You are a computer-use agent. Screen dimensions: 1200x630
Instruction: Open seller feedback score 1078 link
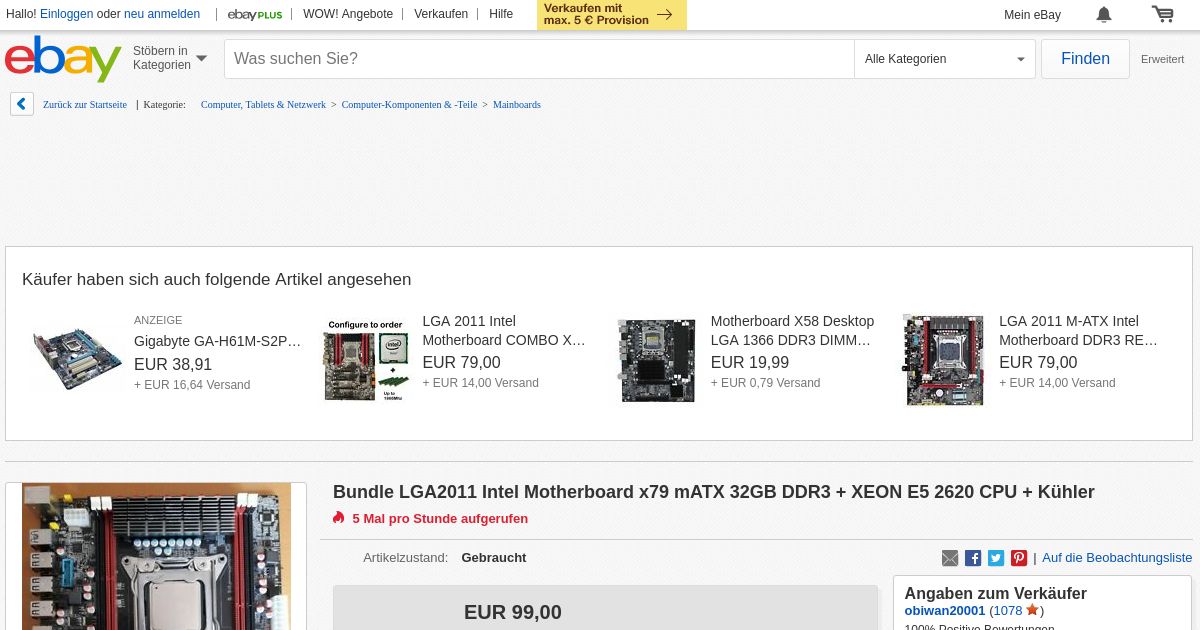1008,610
